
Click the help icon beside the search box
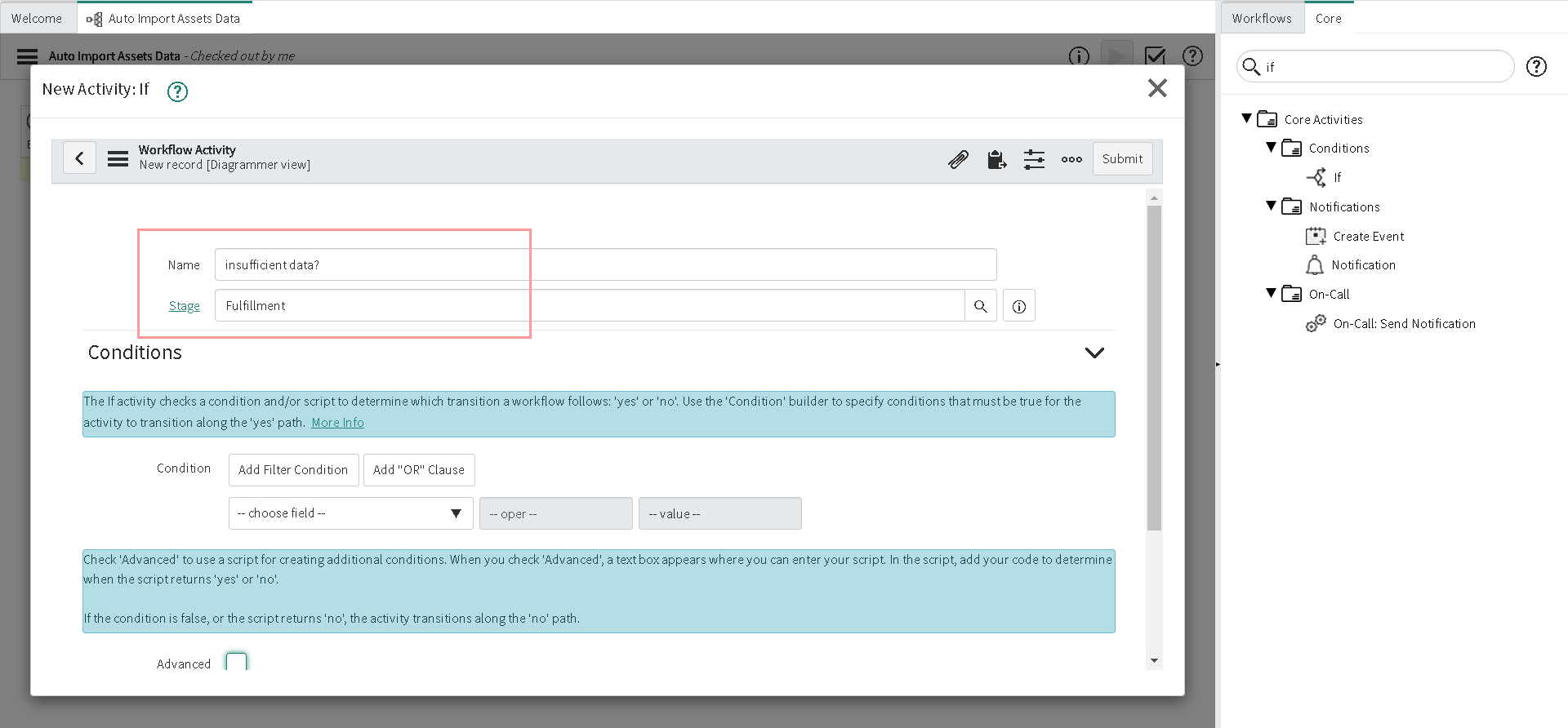coord(1536,66)
